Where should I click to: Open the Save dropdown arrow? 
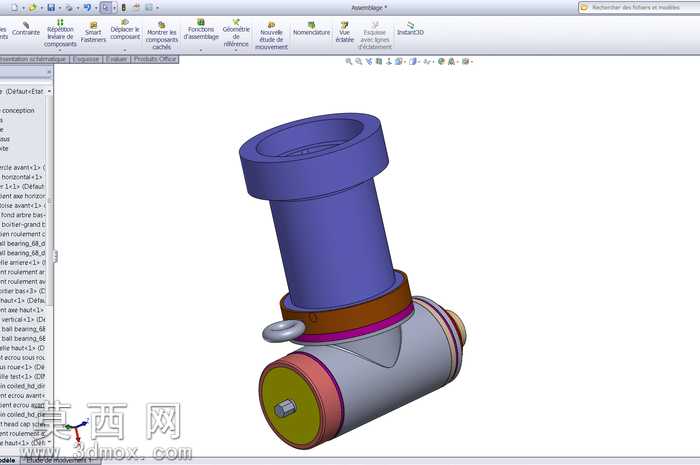pos(59,8)
